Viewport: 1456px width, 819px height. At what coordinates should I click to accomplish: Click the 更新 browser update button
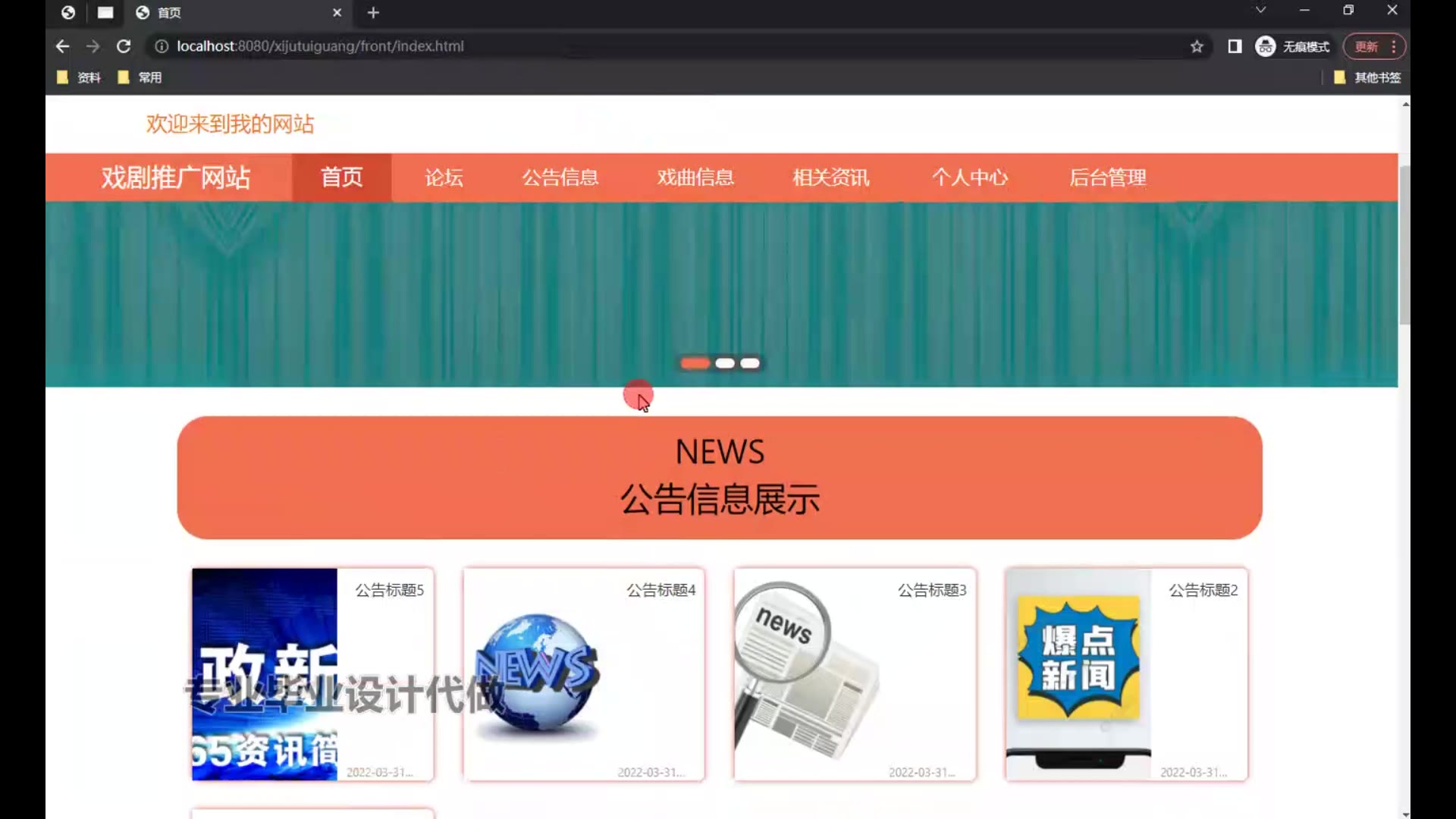click(x=1367, y=46)
